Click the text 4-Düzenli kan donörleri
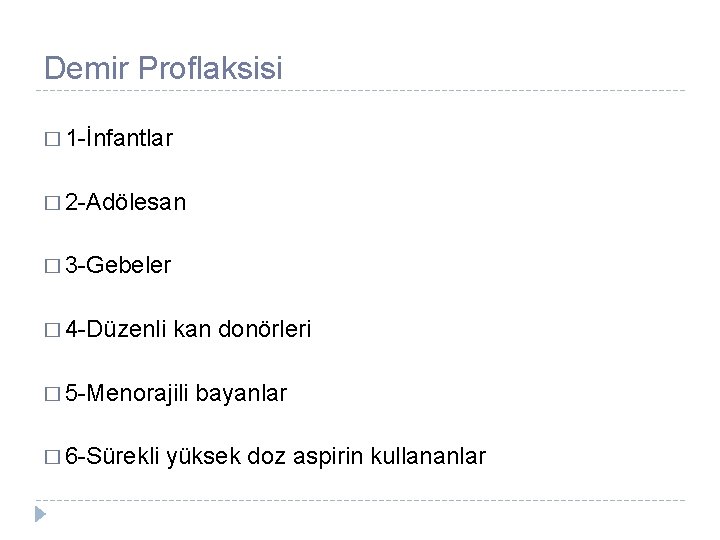 pyautogui.click(x=188, y=329)
